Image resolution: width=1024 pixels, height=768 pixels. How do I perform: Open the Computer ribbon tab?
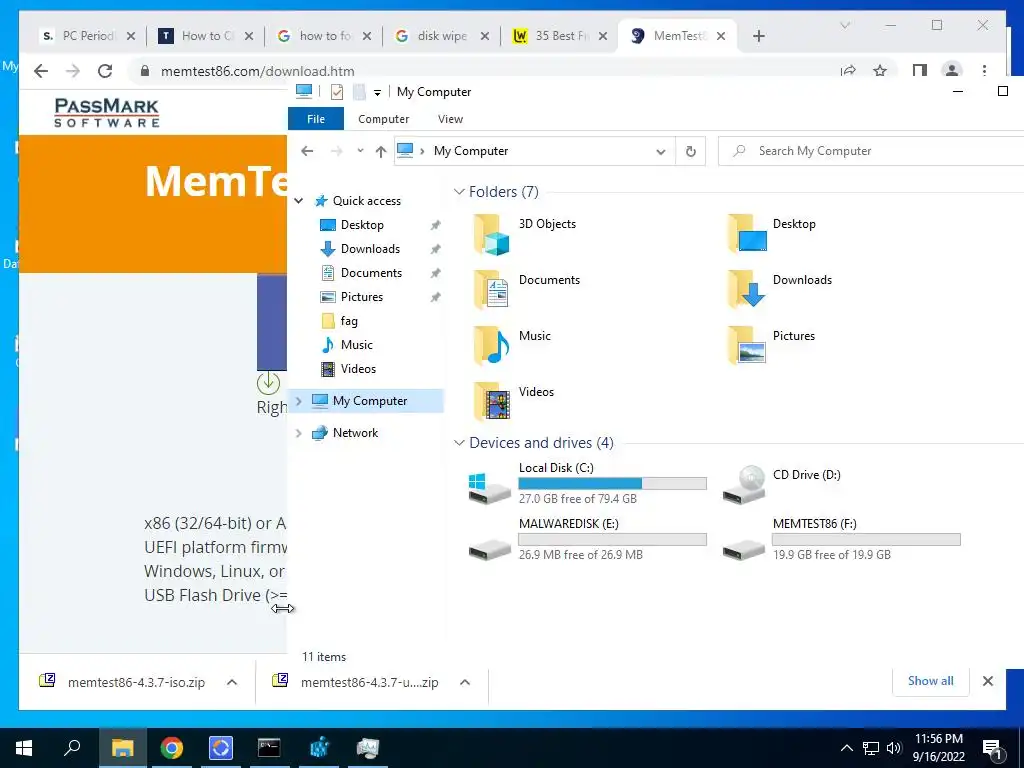pyautogui.click(x=383, y=119)
